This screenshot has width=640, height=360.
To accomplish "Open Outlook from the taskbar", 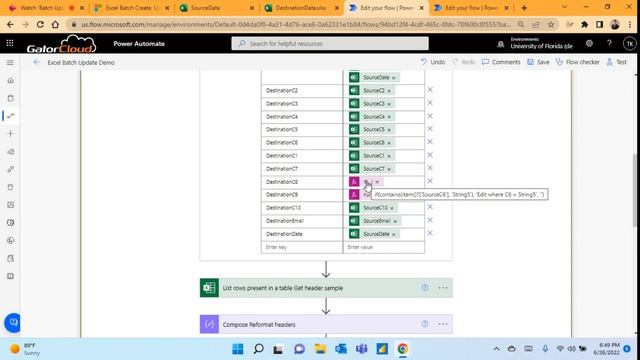I will (341, 349).
